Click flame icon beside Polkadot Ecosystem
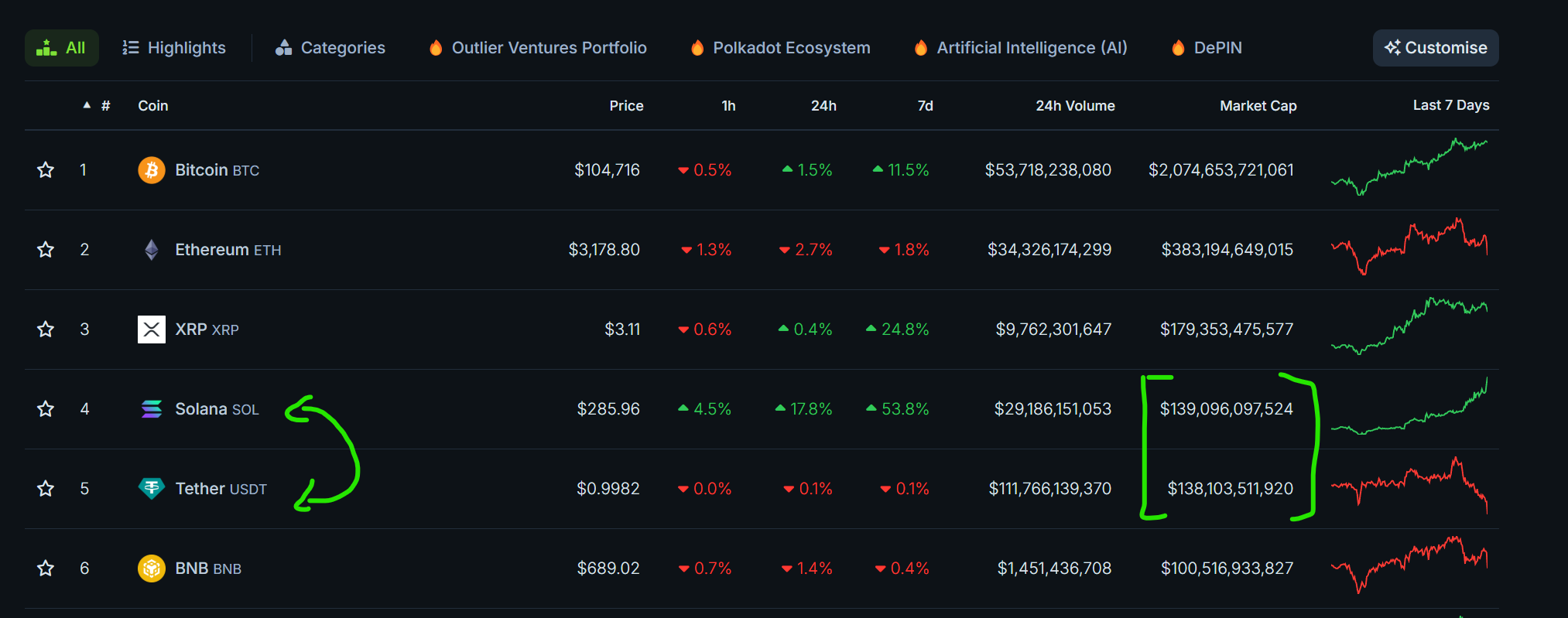The image size is (1568, 618). (697, 48)
